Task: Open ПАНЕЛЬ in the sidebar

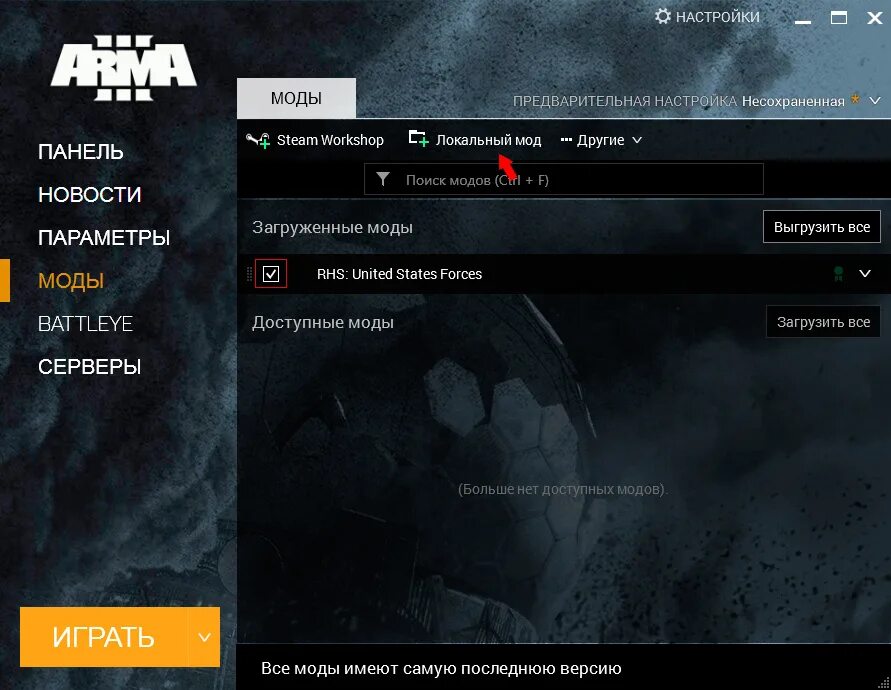Action: pos(81,152)
